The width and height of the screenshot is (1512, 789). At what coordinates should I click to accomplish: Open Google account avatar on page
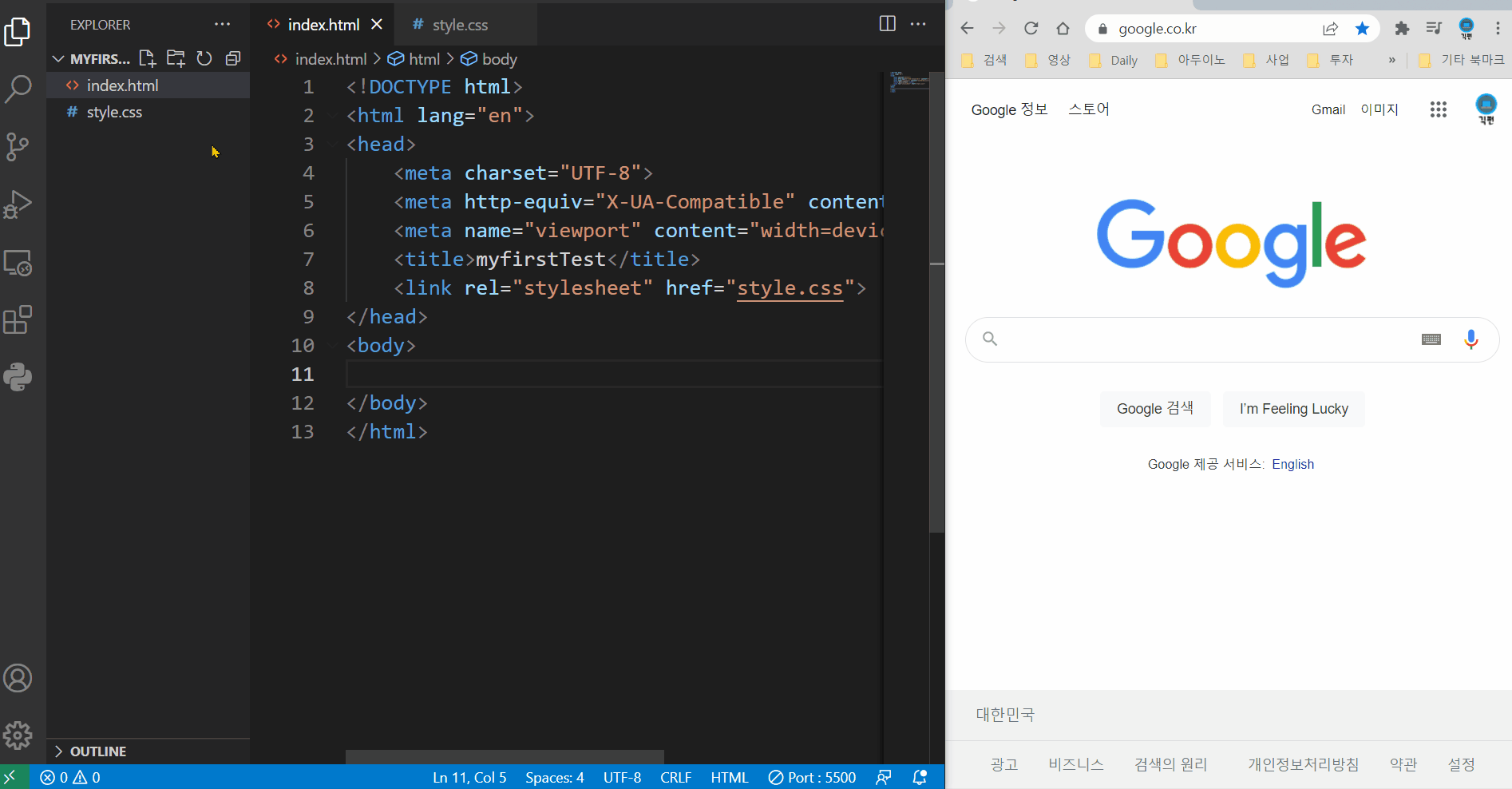point(1486,109)
